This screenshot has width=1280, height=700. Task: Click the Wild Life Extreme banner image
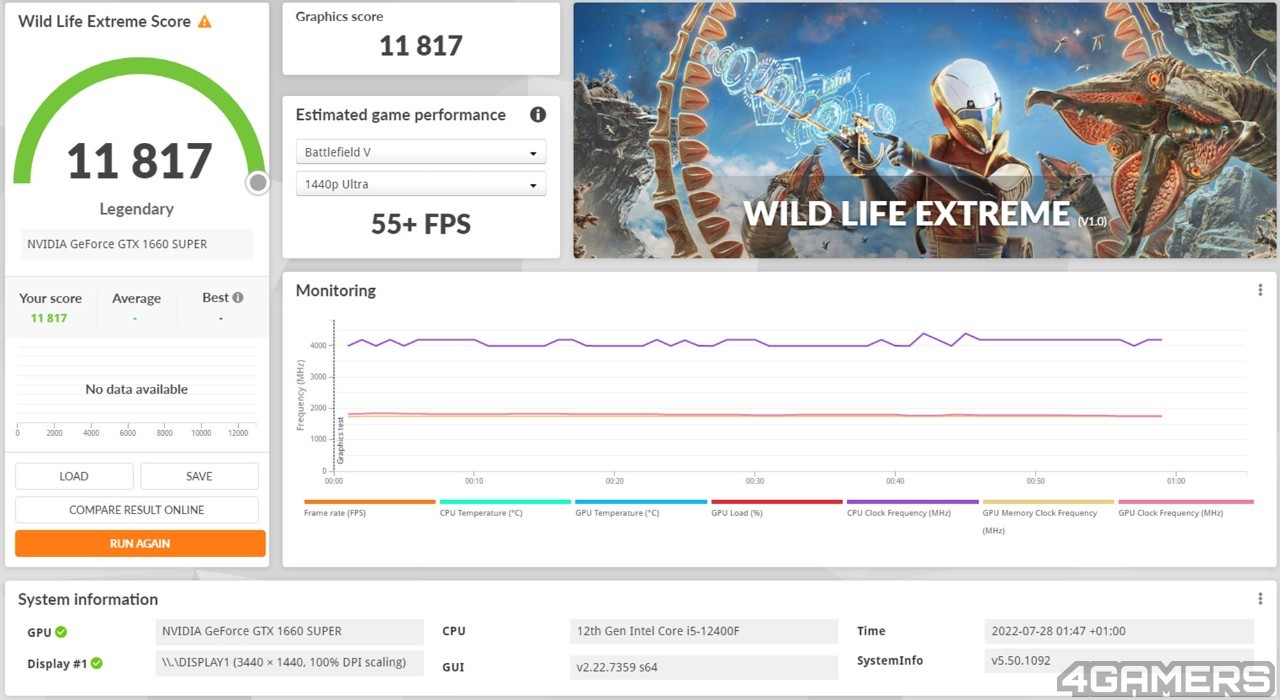(x=925, y=130)
